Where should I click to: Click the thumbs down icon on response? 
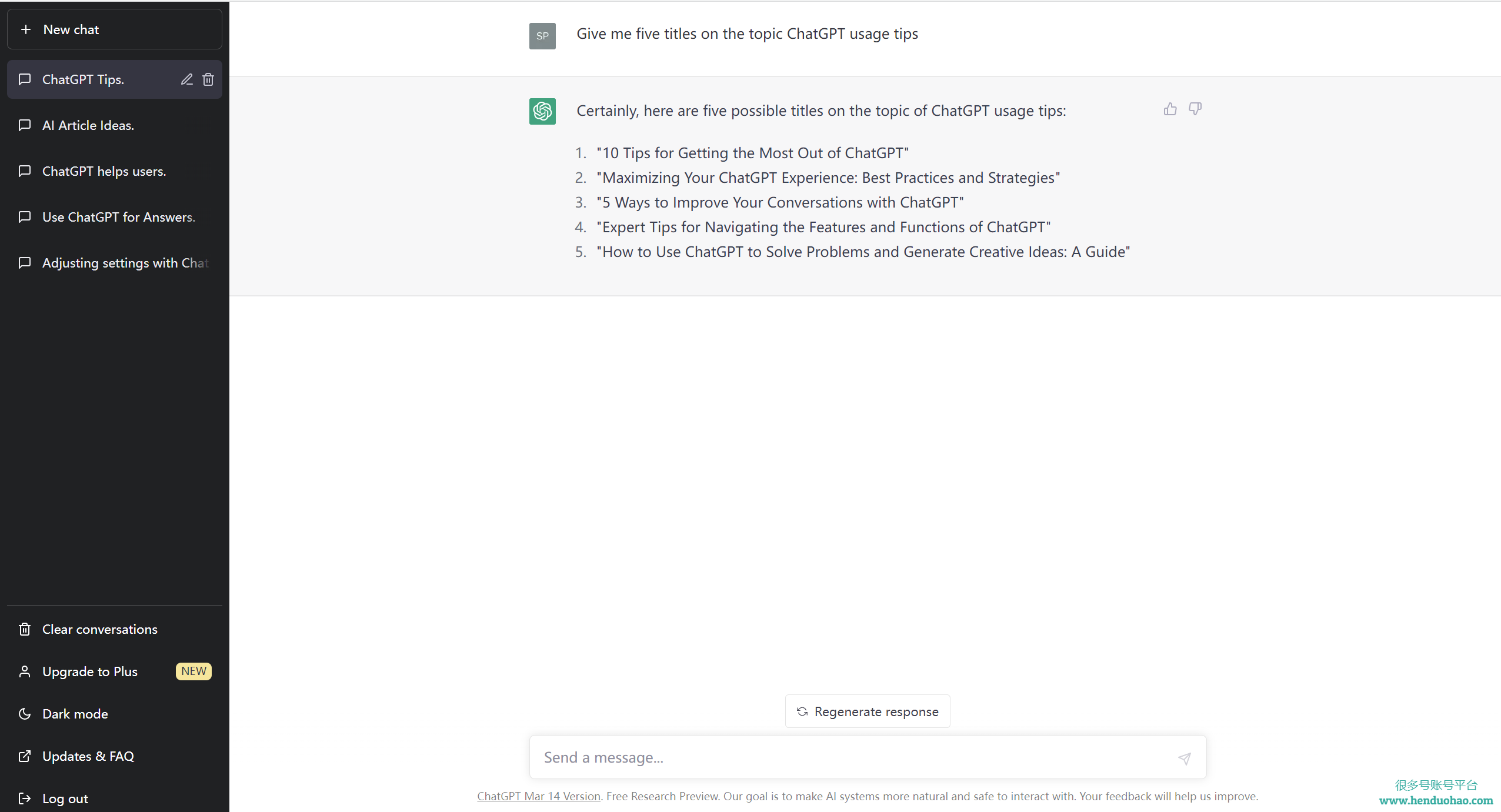1195,109
